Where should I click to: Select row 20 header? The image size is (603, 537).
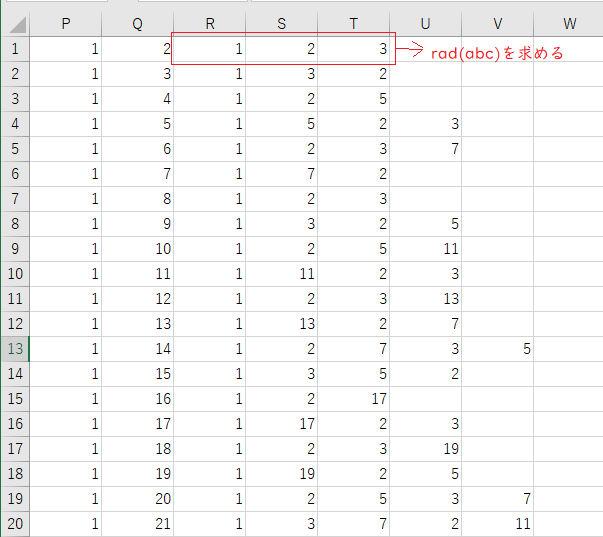15,524
